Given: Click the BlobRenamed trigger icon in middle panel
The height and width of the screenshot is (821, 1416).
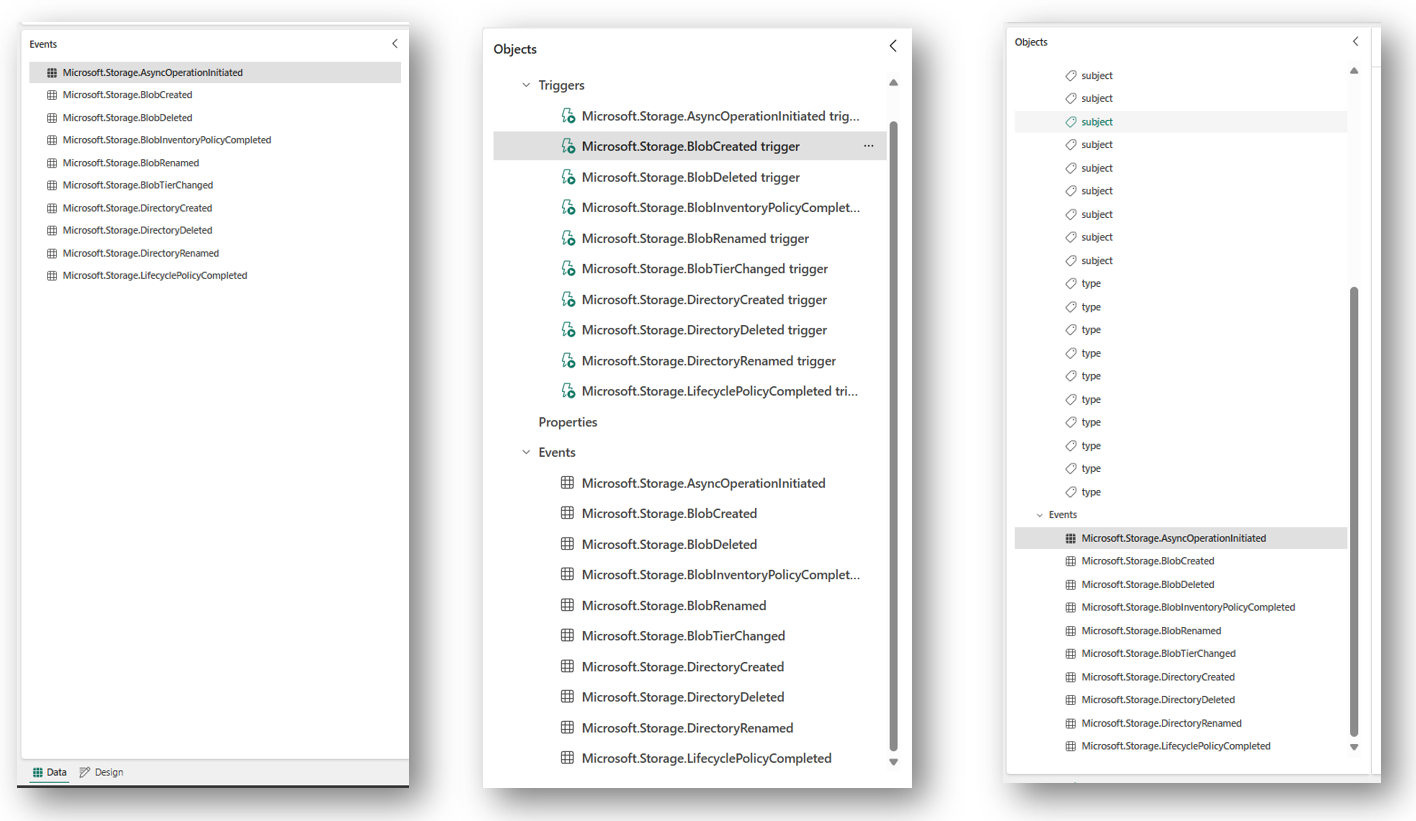Looking at the screenshot, I should [568, 238].
